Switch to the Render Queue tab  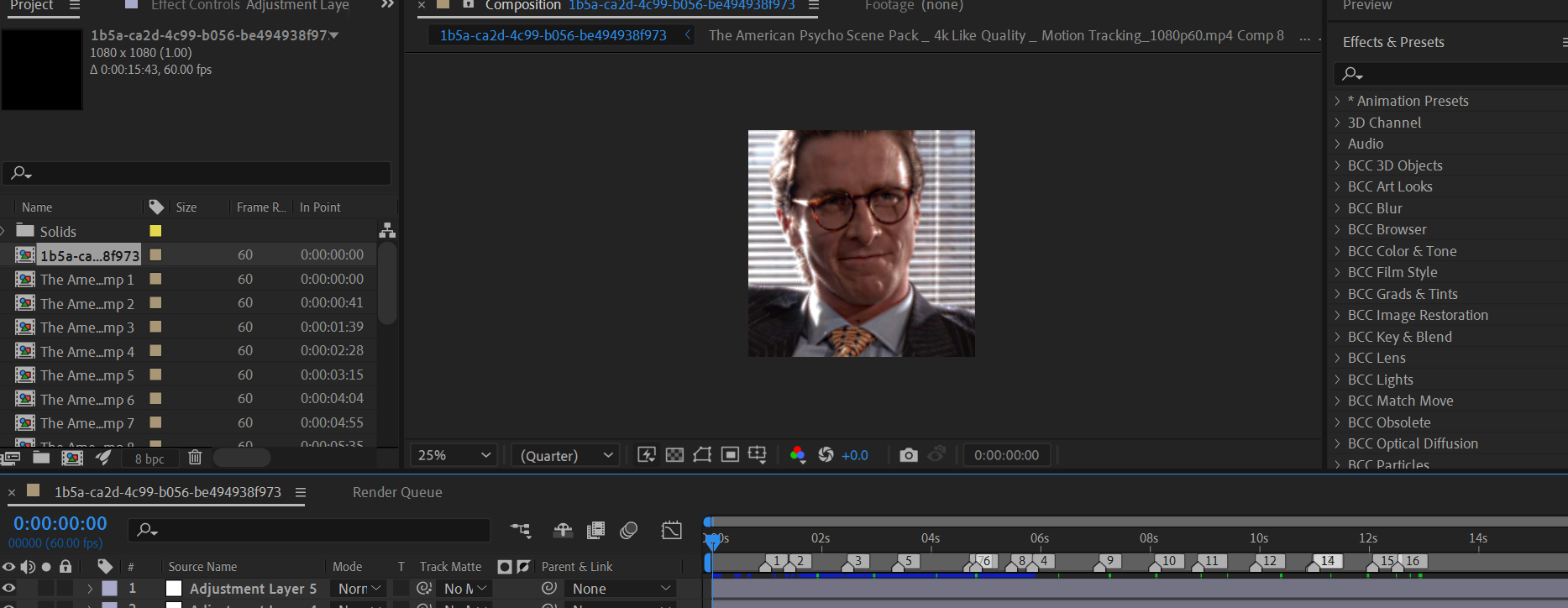point(397,492)
